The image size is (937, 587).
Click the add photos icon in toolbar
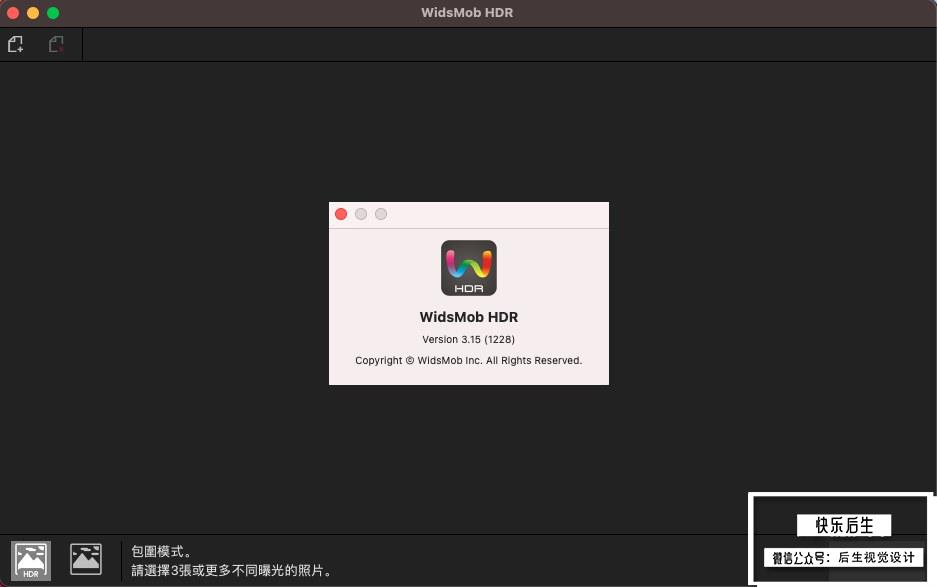tap(16, 44)
